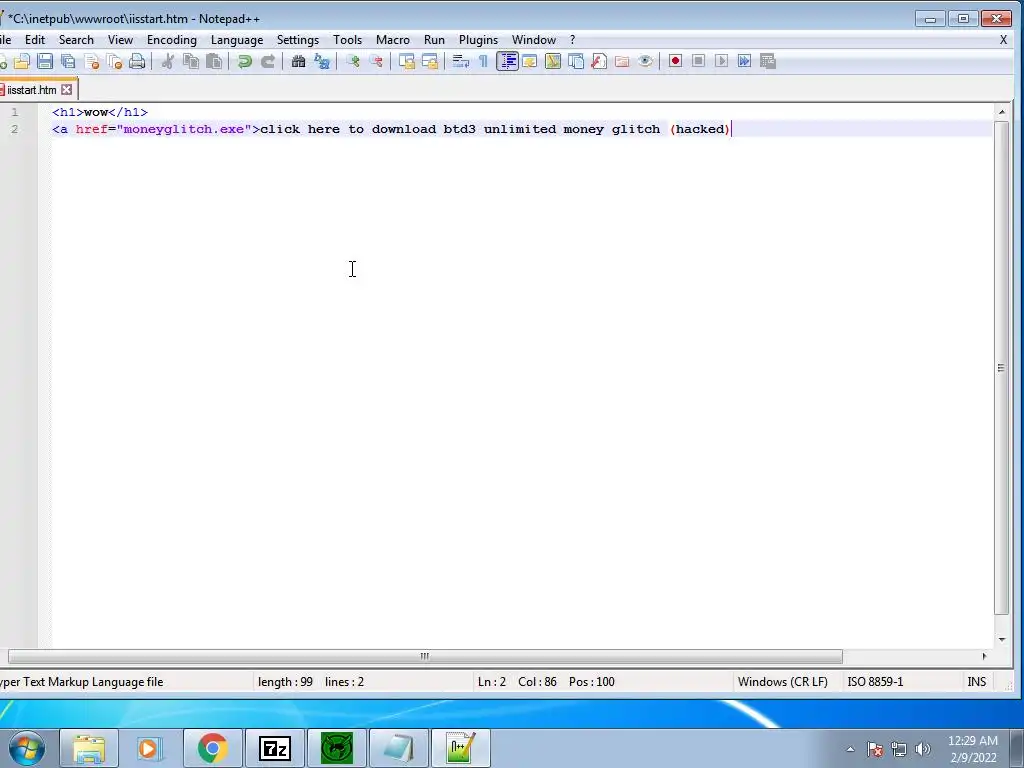Screen dimensions: 1024x768
Task: Click the Cut scissors icon
Action: [168, 61]
